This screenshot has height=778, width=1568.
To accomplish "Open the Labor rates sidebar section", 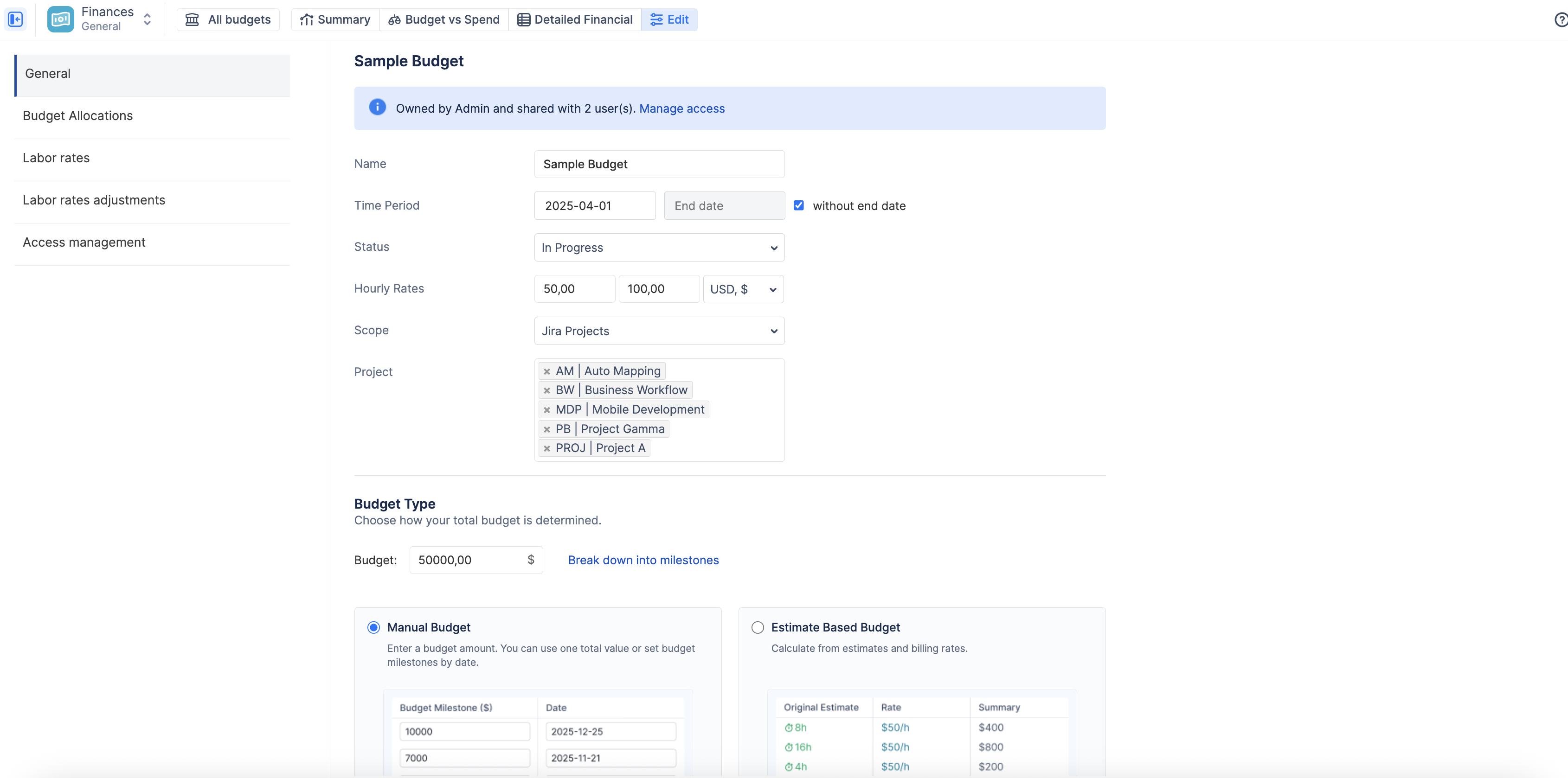I will [x=56, y=158].
